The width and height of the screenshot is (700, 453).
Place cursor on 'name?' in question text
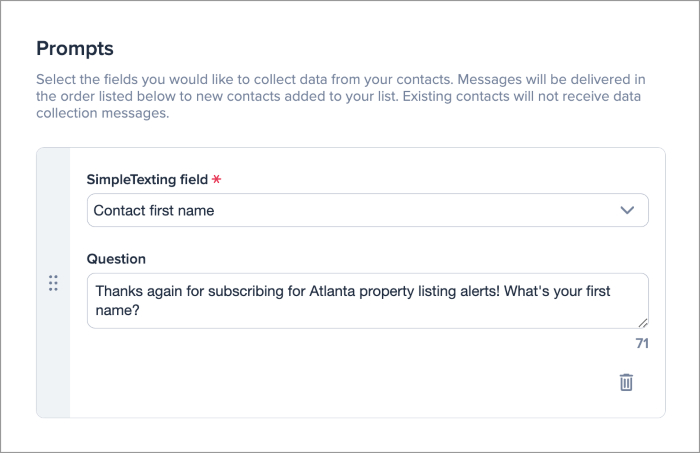[116, 310]
